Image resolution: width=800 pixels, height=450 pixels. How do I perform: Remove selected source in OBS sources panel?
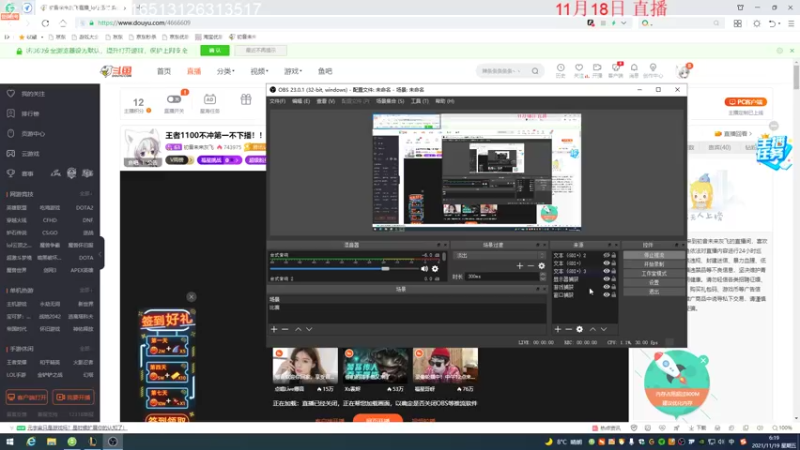click(568, 330)
